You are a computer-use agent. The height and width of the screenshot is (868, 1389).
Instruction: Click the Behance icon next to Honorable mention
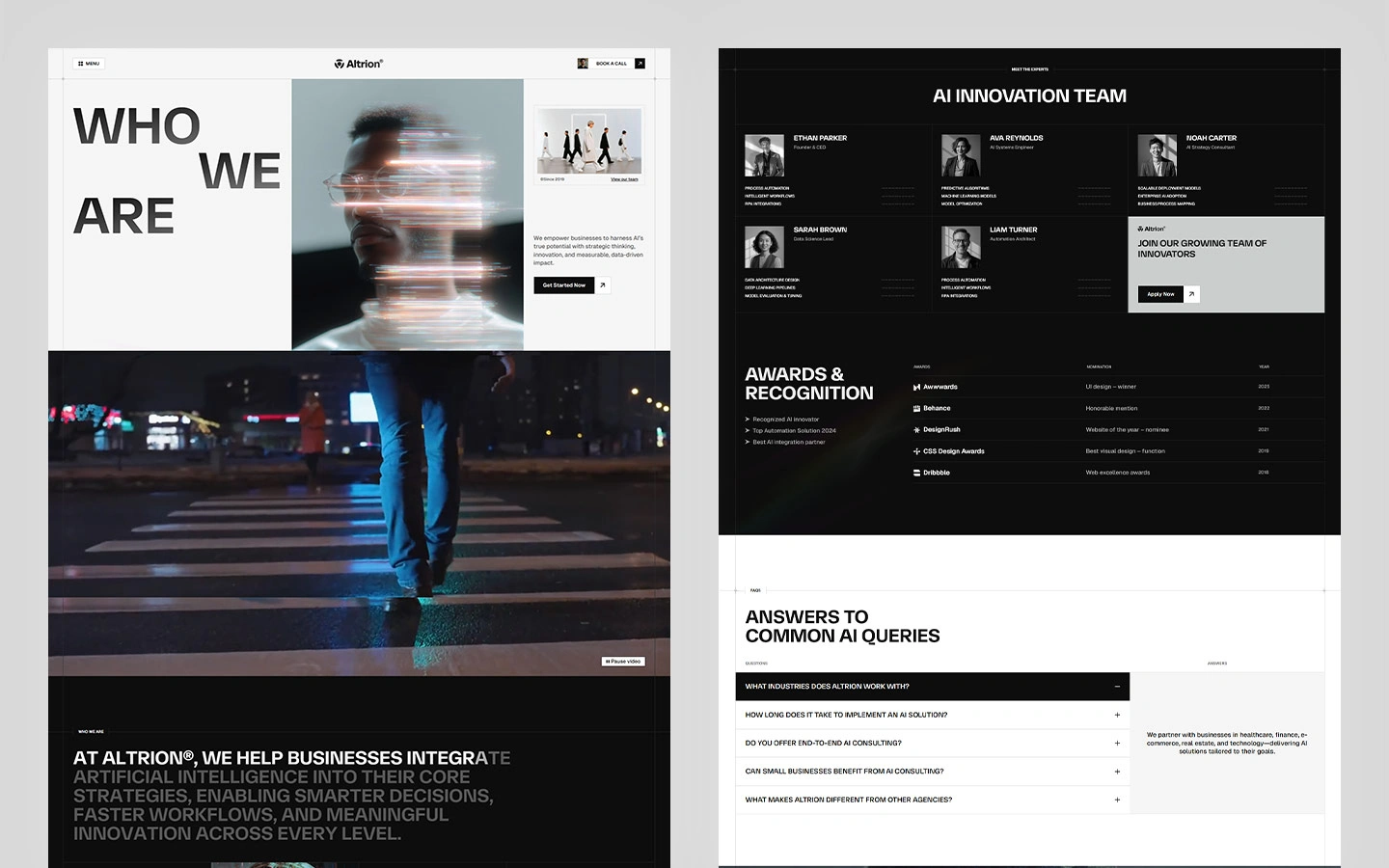click(917, 408)
